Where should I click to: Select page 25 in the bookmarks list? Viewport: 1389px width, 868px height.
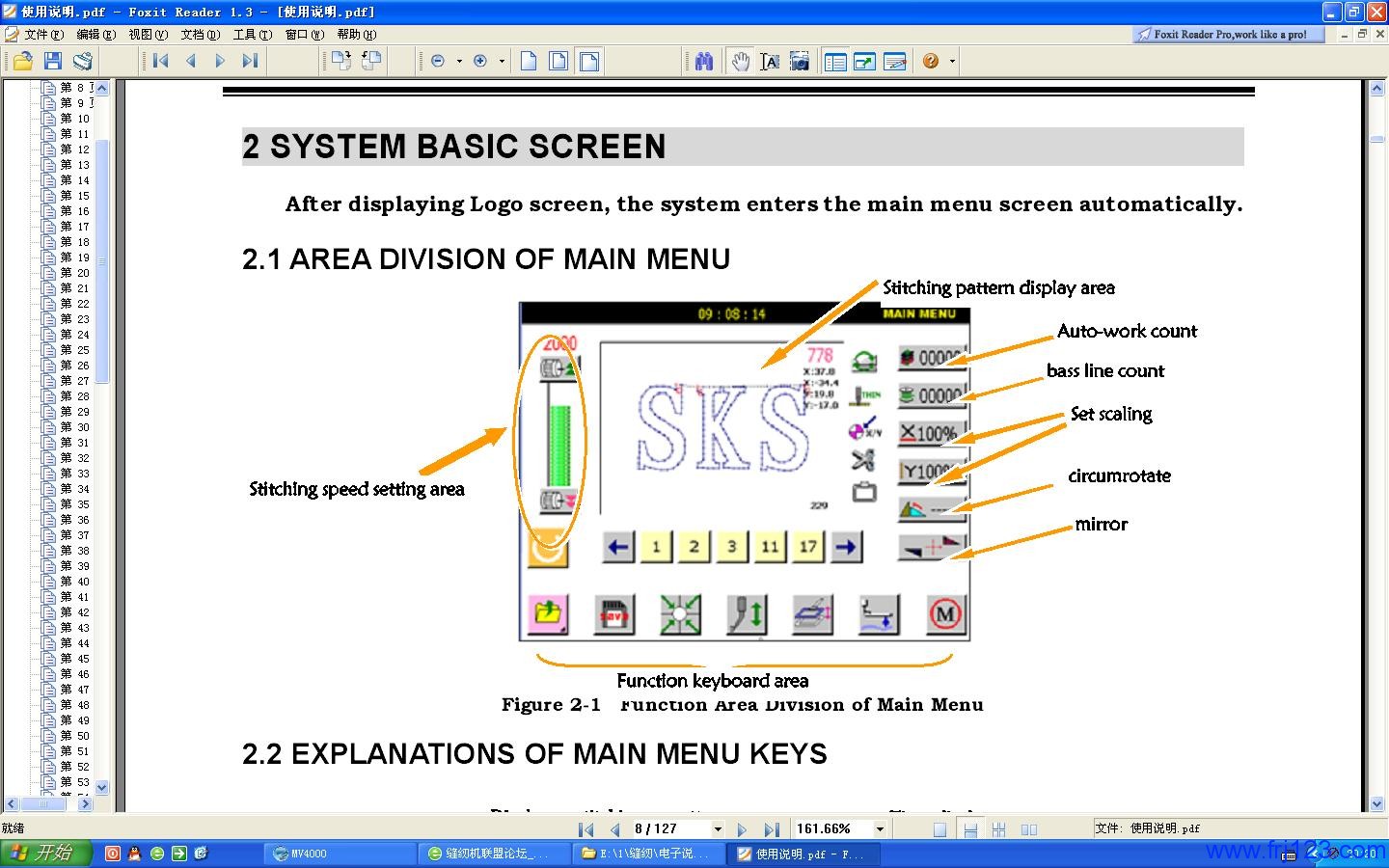[75, 350]
